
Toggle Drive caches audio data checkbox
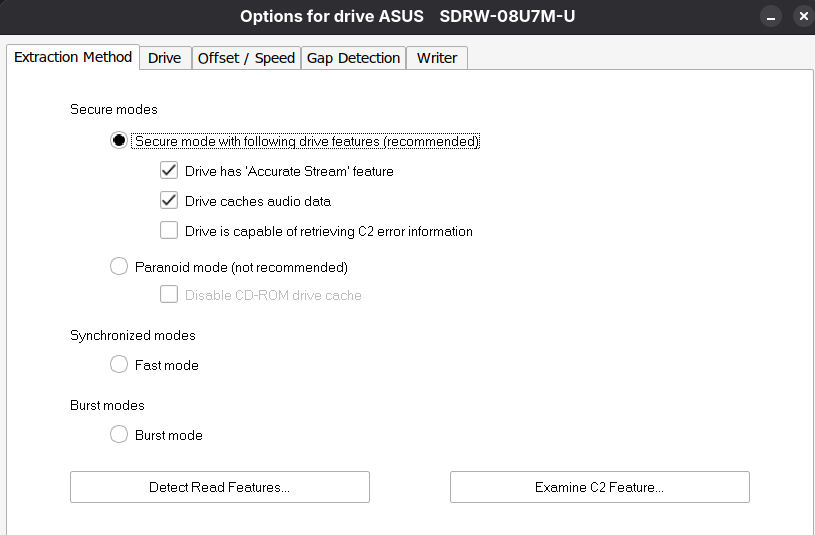tap(169, 201)
